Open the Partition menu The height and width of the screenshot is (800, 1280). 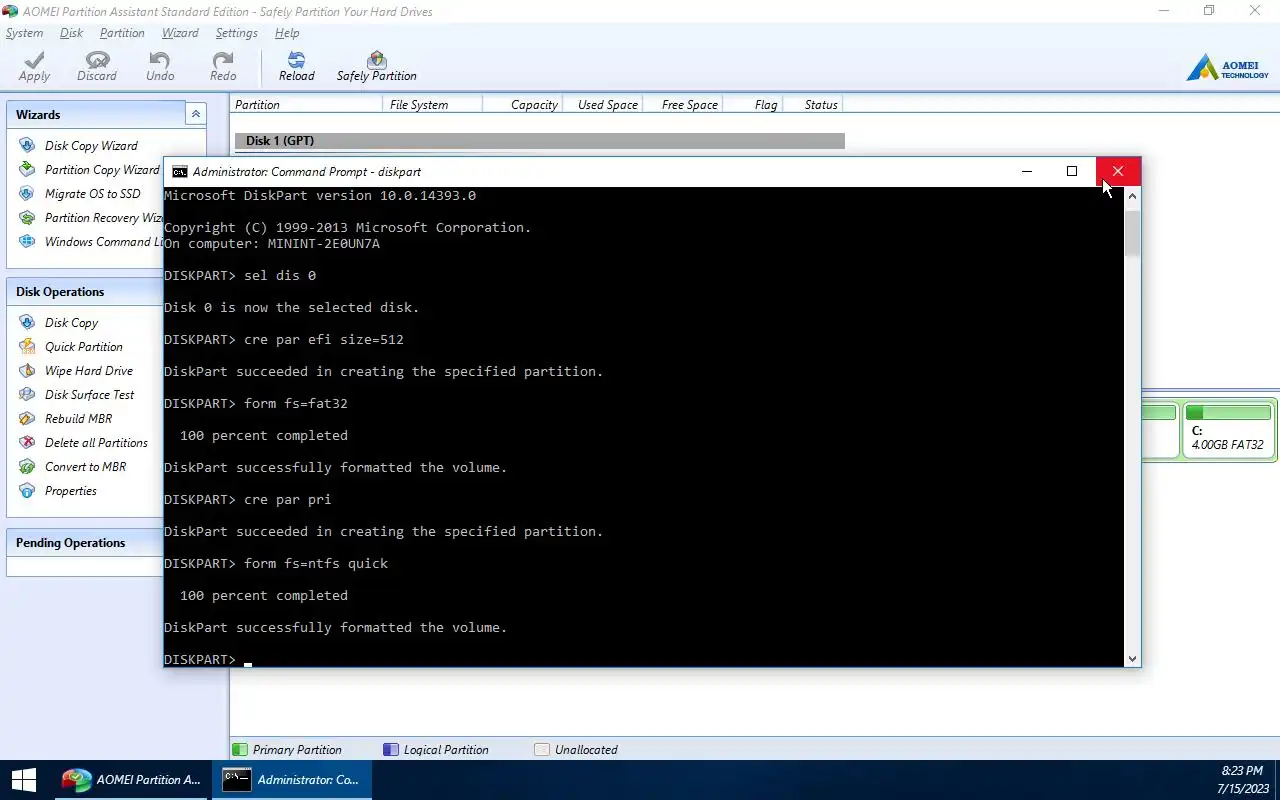point(122,33)
